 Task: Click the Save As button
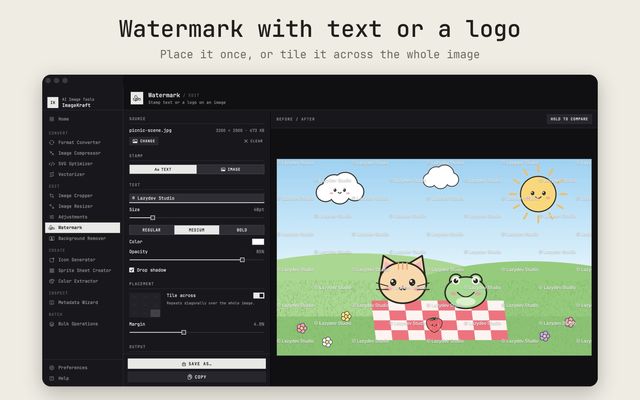[x=197, y=364]
